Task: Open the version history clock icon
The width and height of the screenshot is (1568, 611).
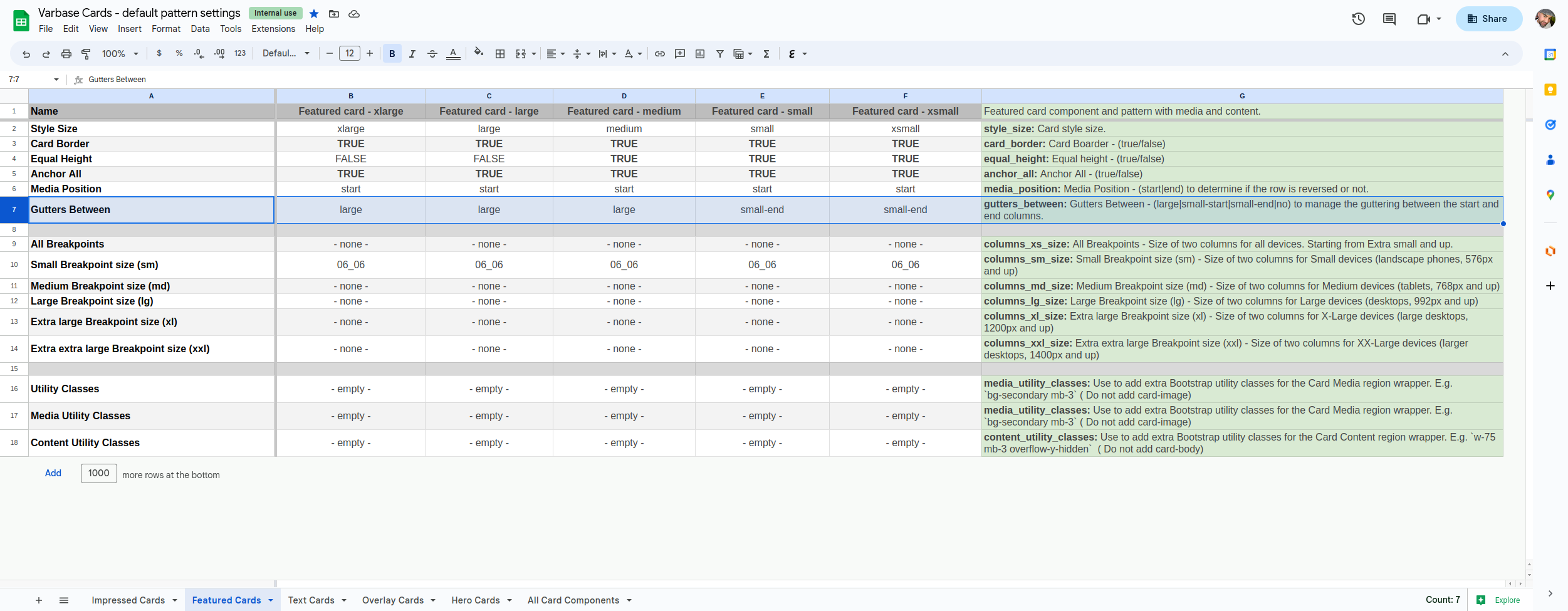Action: click(x=1358, y=19)
